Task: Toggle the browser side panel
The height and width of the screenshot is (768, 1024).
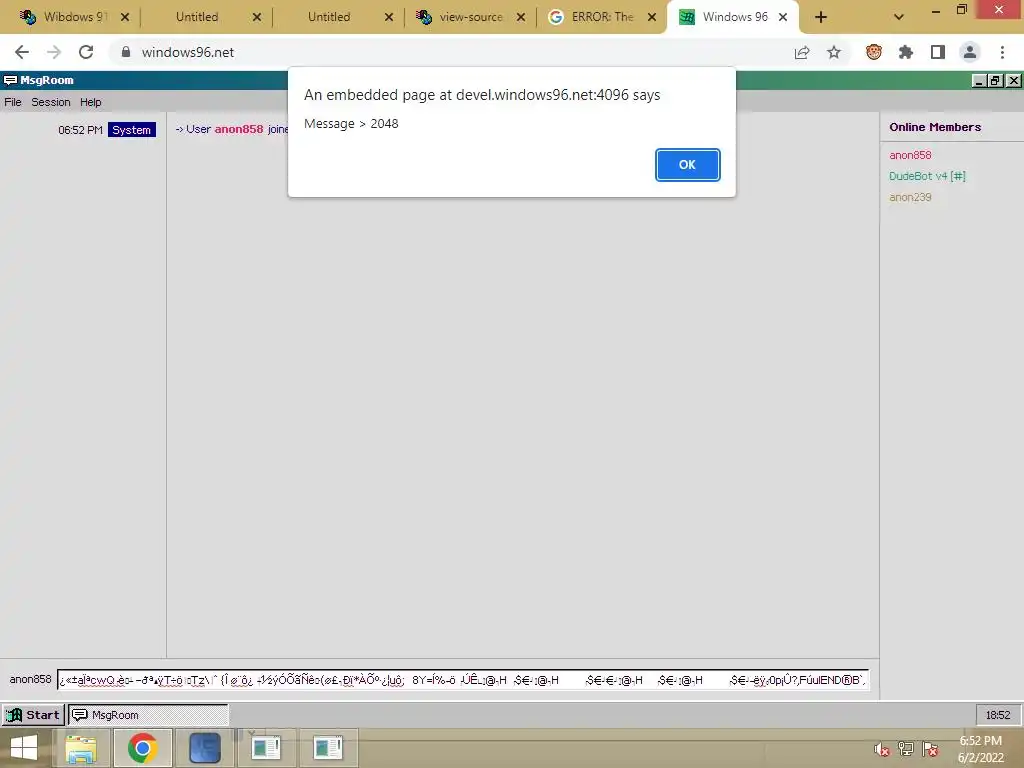Action: click(938, 52)
